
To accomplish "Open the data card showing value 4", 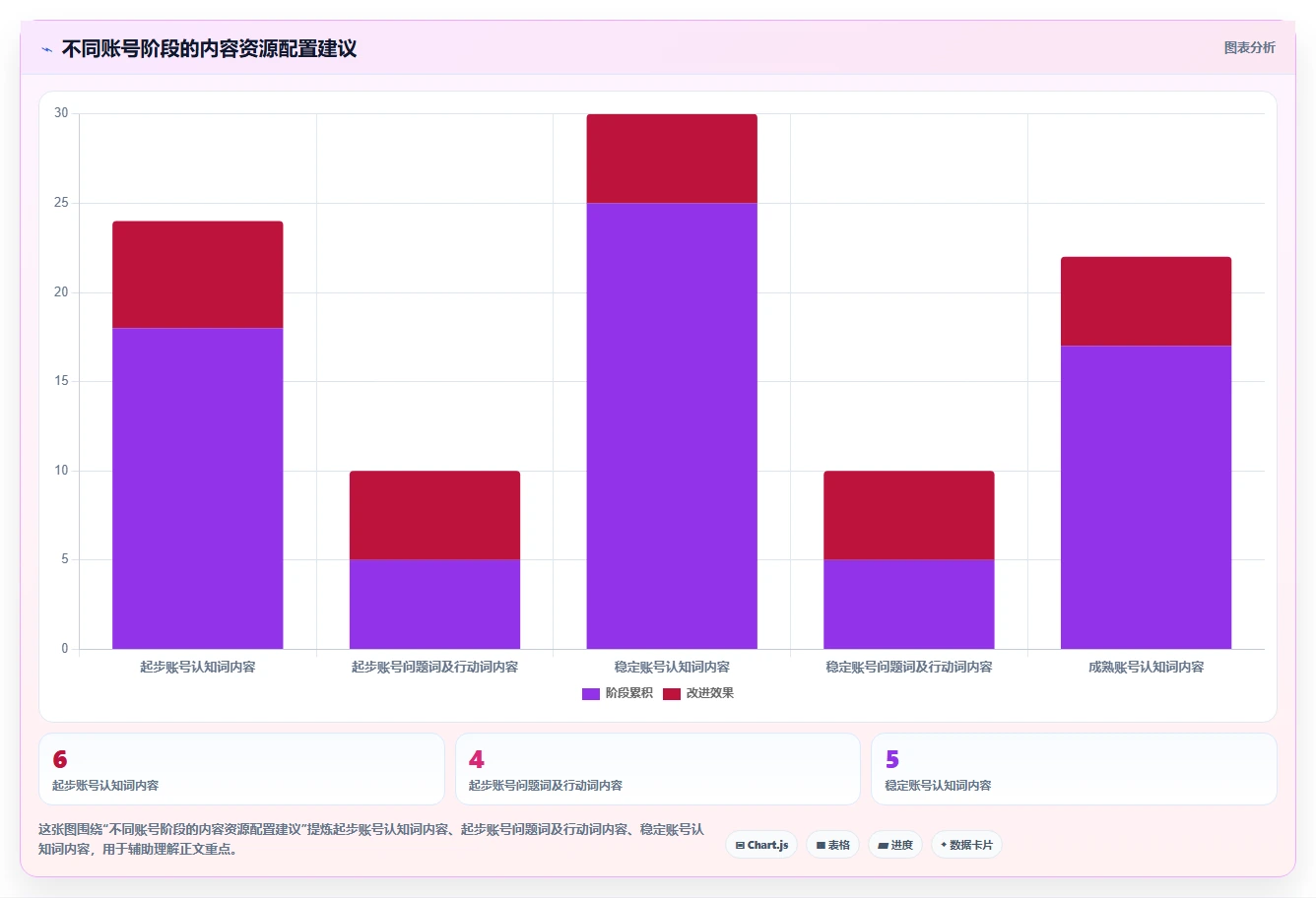I will coord(657,769).
